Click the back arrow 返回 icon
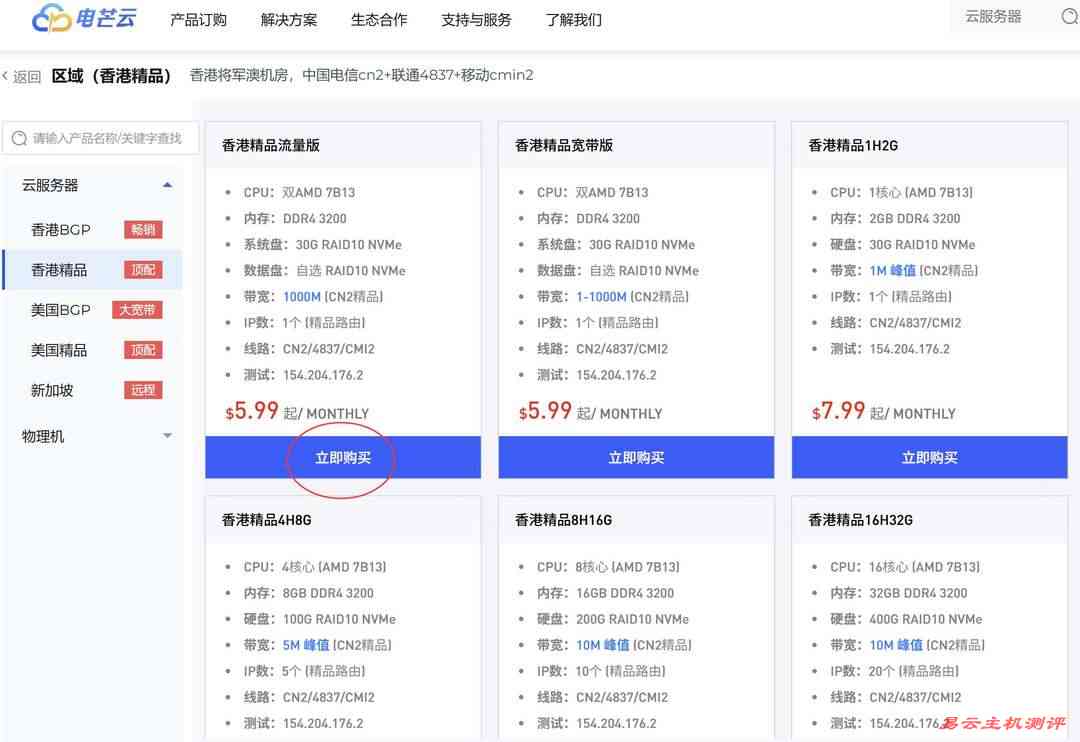Screen dimensions: 1080x742 6,76
